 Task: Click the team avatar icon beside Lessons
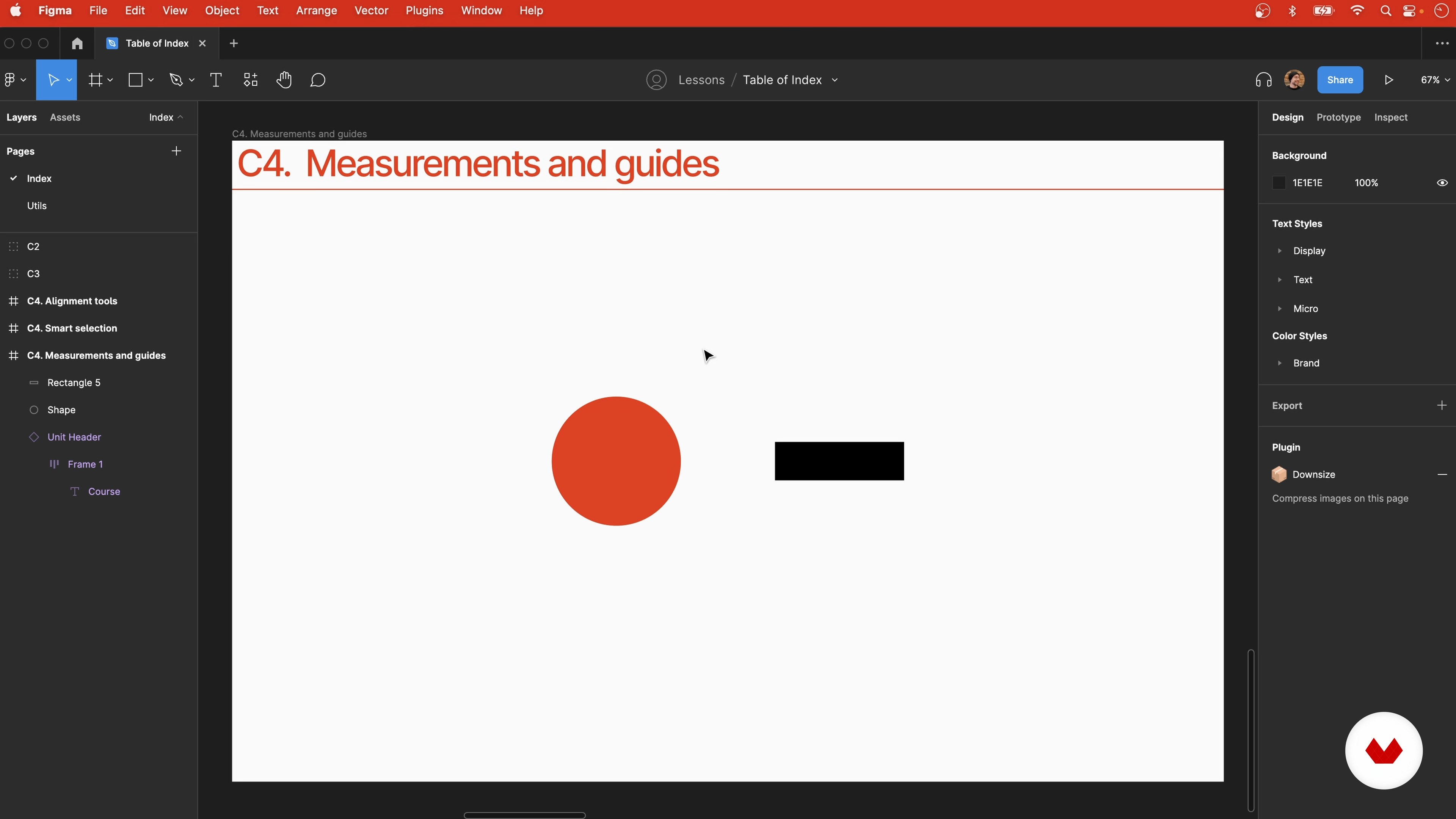(x=656, y=80)
